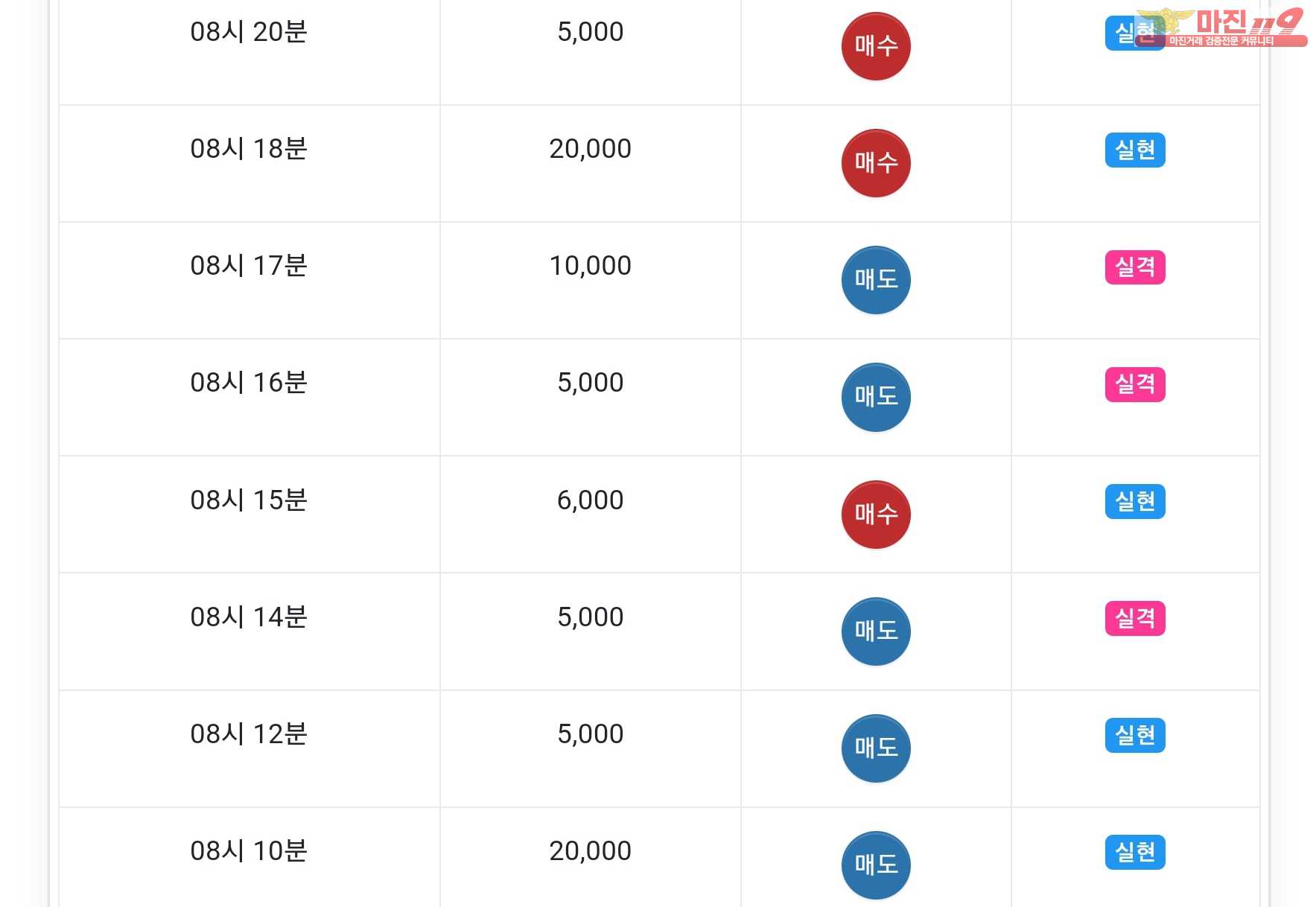Open the 실격 badge at 08시 14분

pyautogui.click(x=1135, y=618)
